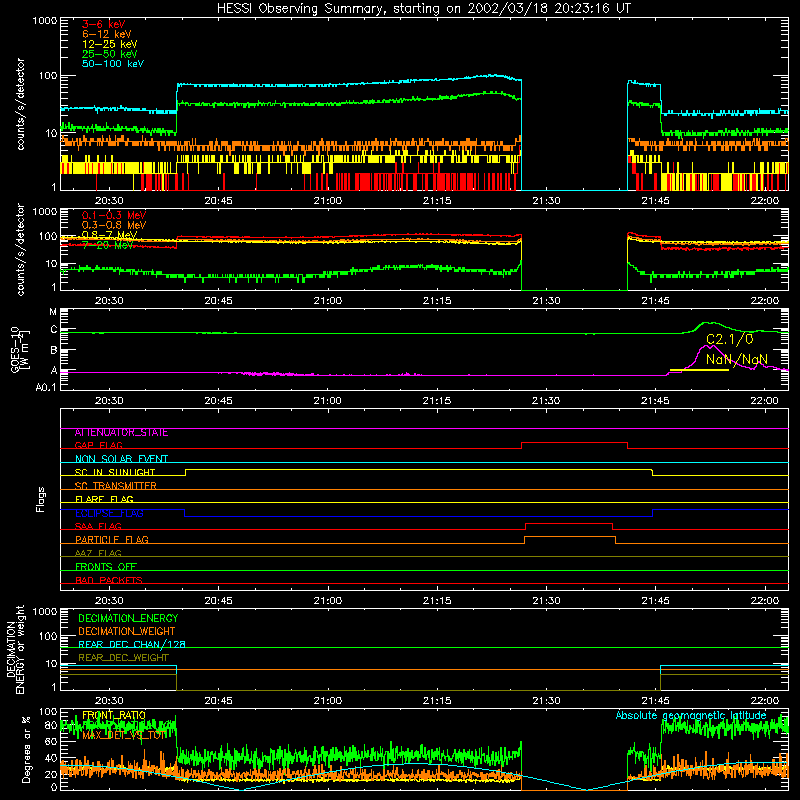Select the 50-100 keV legend label

click(113, 64)
